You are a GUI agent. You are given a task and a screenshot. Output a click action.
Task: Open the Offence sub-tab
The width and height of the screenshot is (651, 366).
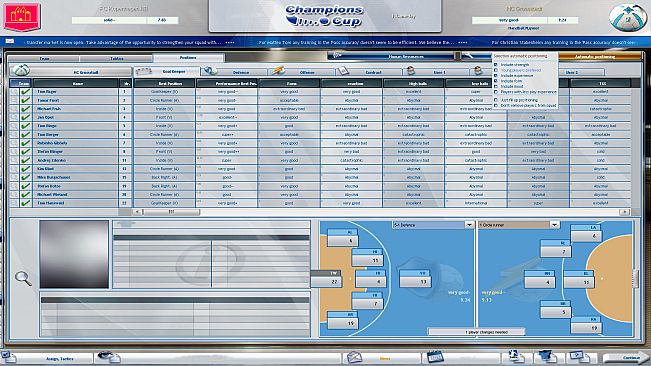302,72
